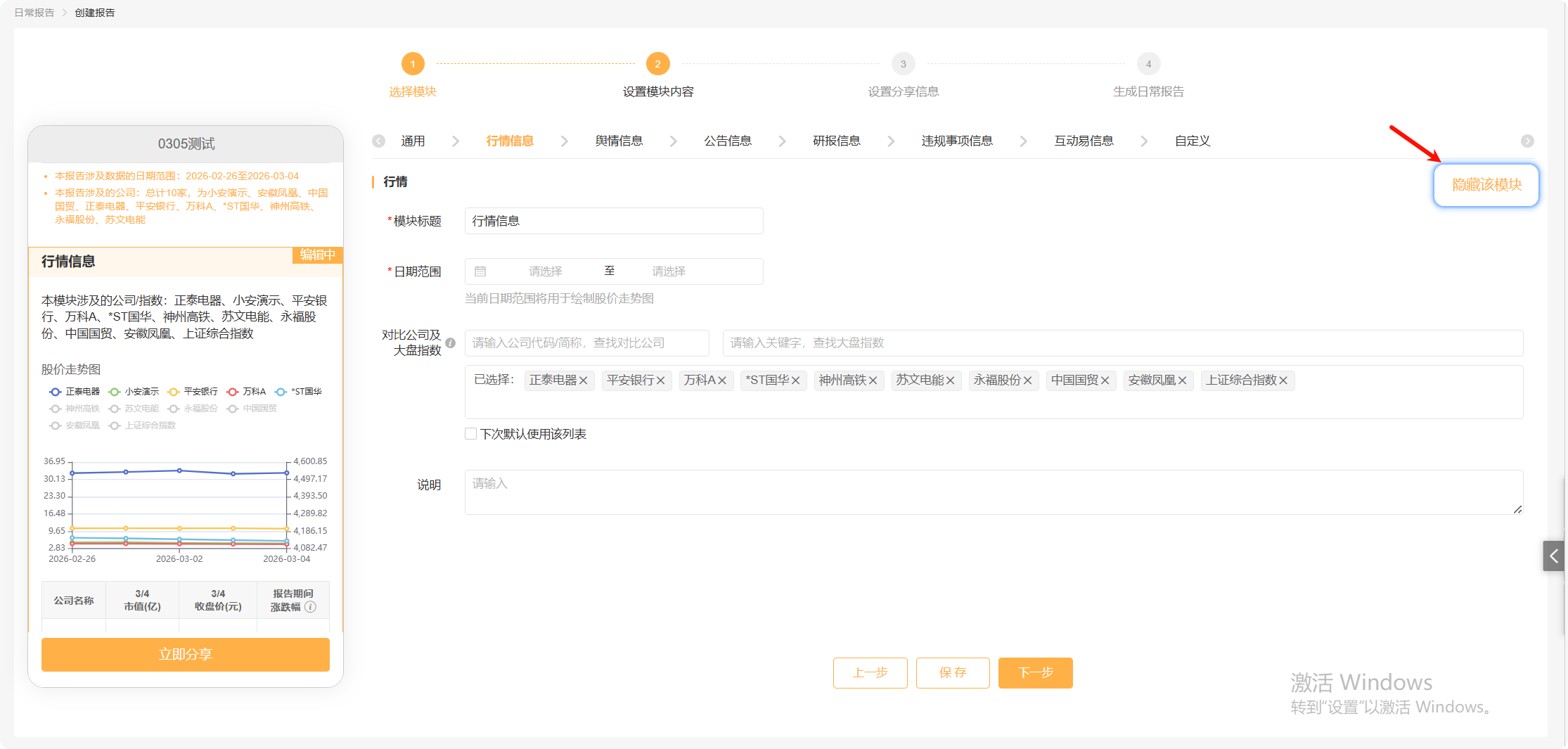1568x749 pixels.
Task: Toggle 小安演示 series in chart legend
Action: pos(134,392)
